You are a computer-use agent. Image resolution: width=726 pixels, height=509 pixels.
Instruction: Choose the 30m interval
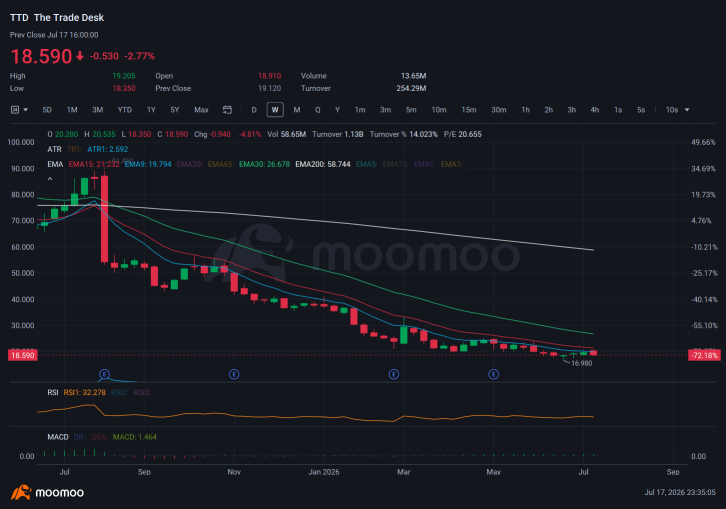[499, 110]
